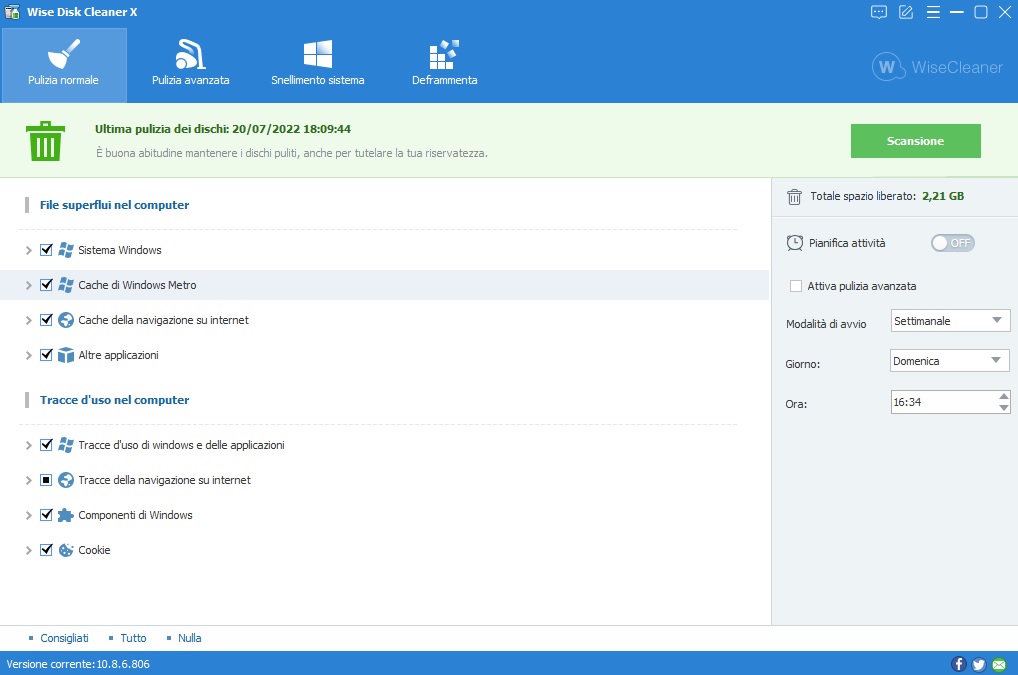The height and width of the screenshot is (675, 1018).
Task: Uncheck Cache di Windows Metro checkbox
Action: [x=46, y=285]
